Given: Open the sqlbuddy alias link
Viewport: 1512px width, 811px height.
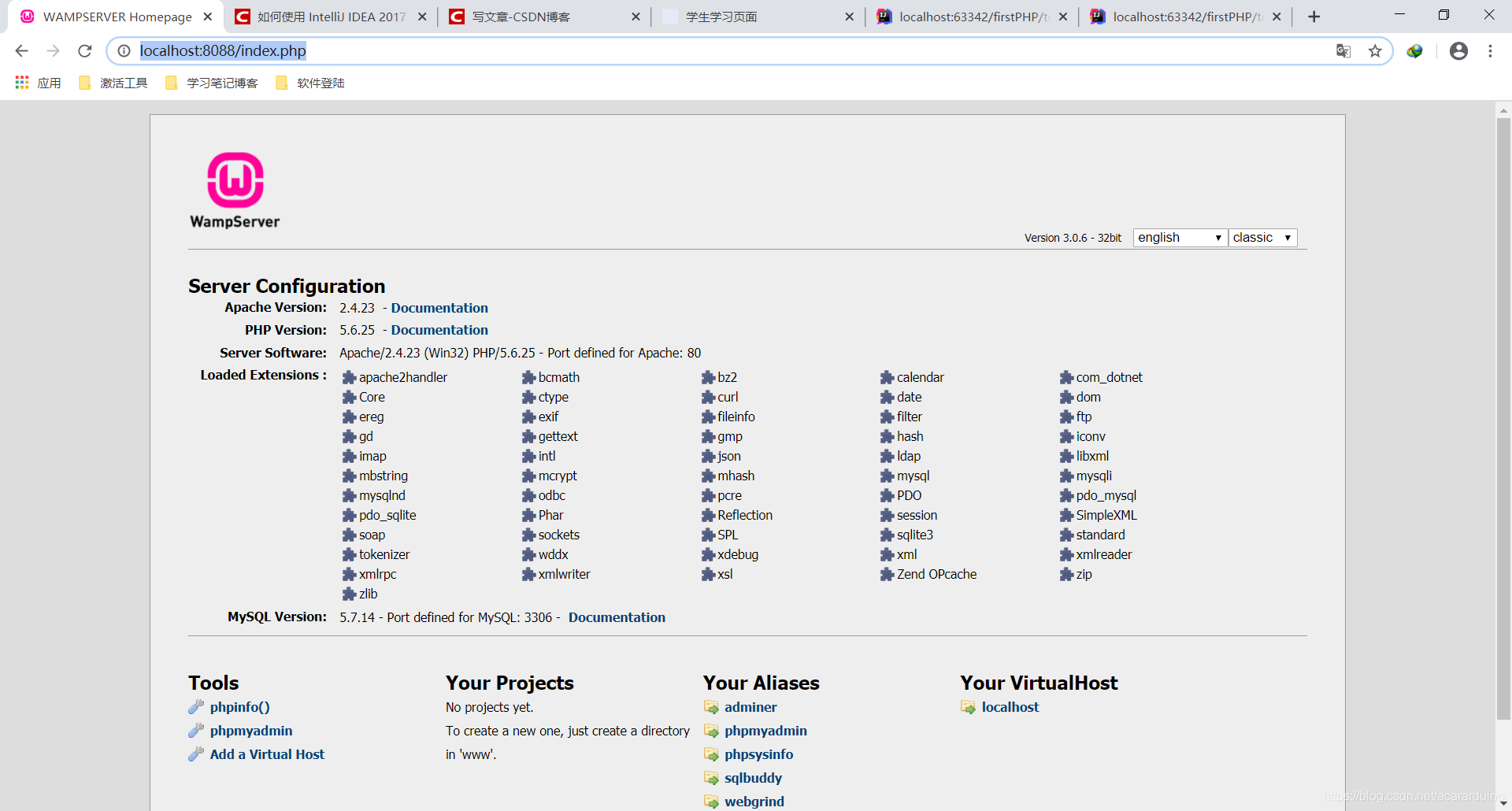Looking at the screenshot, I should click(753, 778).
